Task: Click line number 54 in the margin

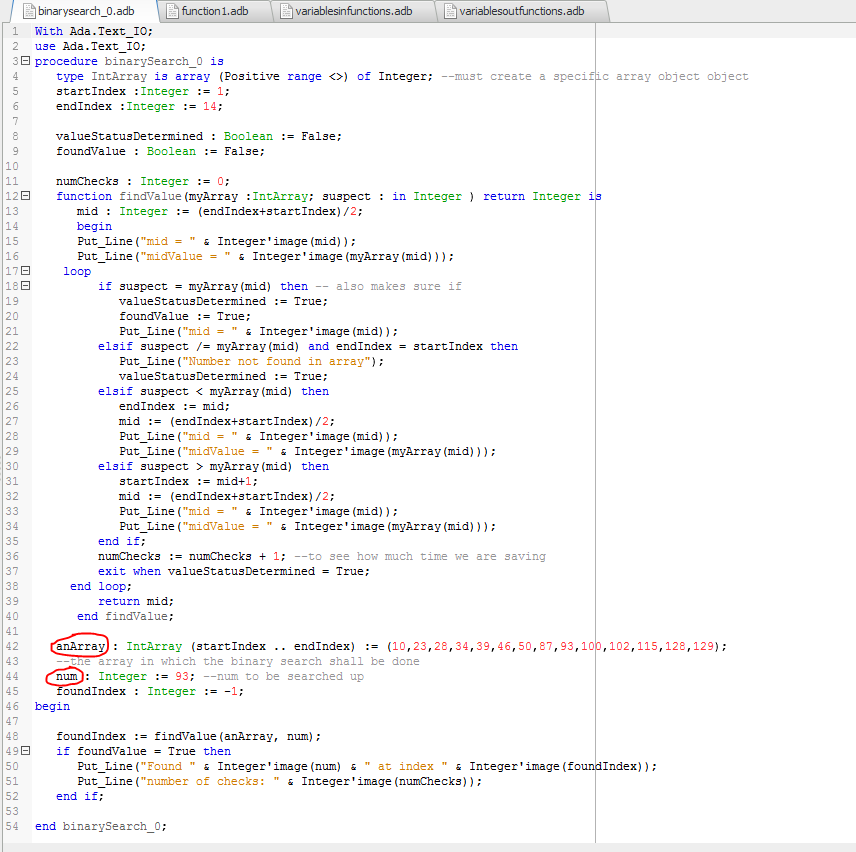Action: click(12, 826)
